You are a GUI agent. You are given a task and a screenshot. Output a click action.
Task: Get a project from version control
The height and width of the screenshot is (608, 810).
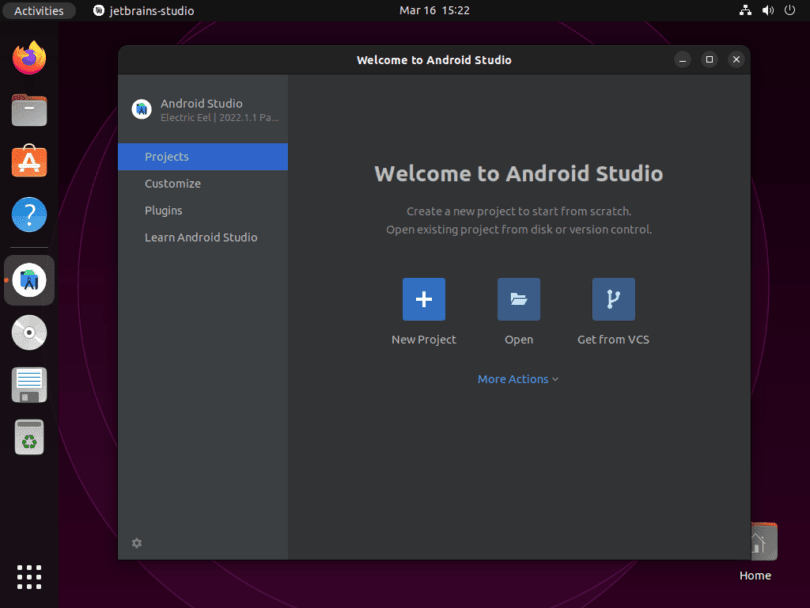(613, 299)
